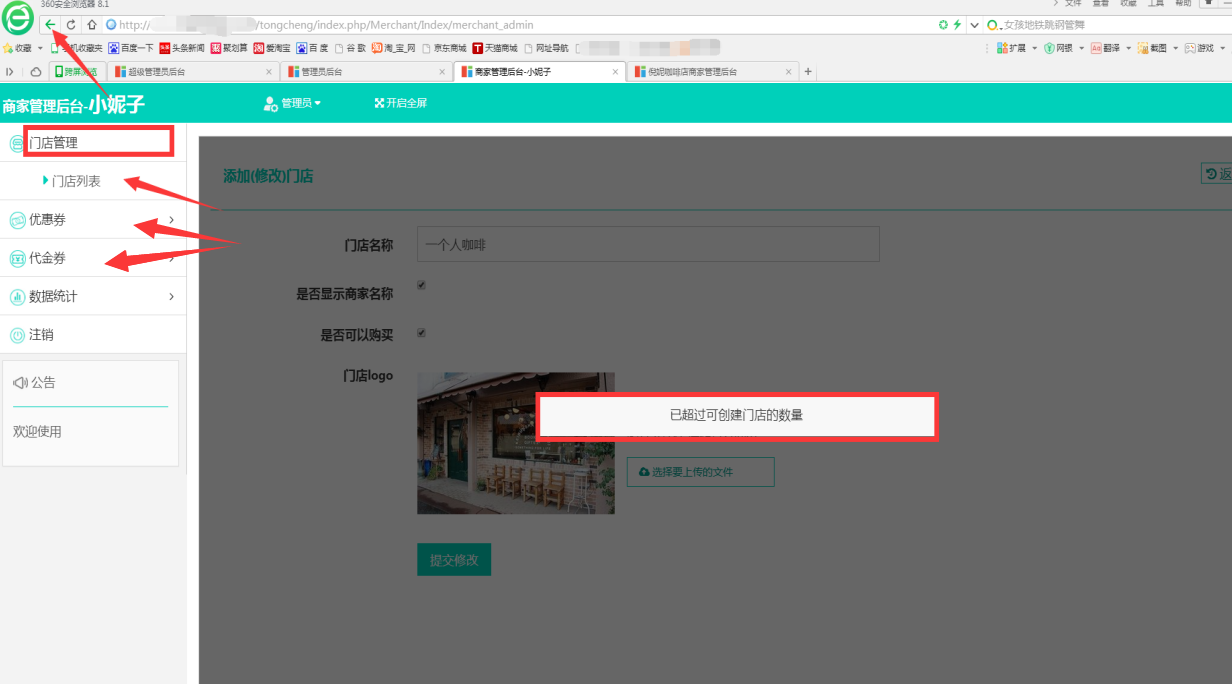Expand the 扩展 dropdown arrow
This screenshot has width=1232, height=684.
[1034, 47]
